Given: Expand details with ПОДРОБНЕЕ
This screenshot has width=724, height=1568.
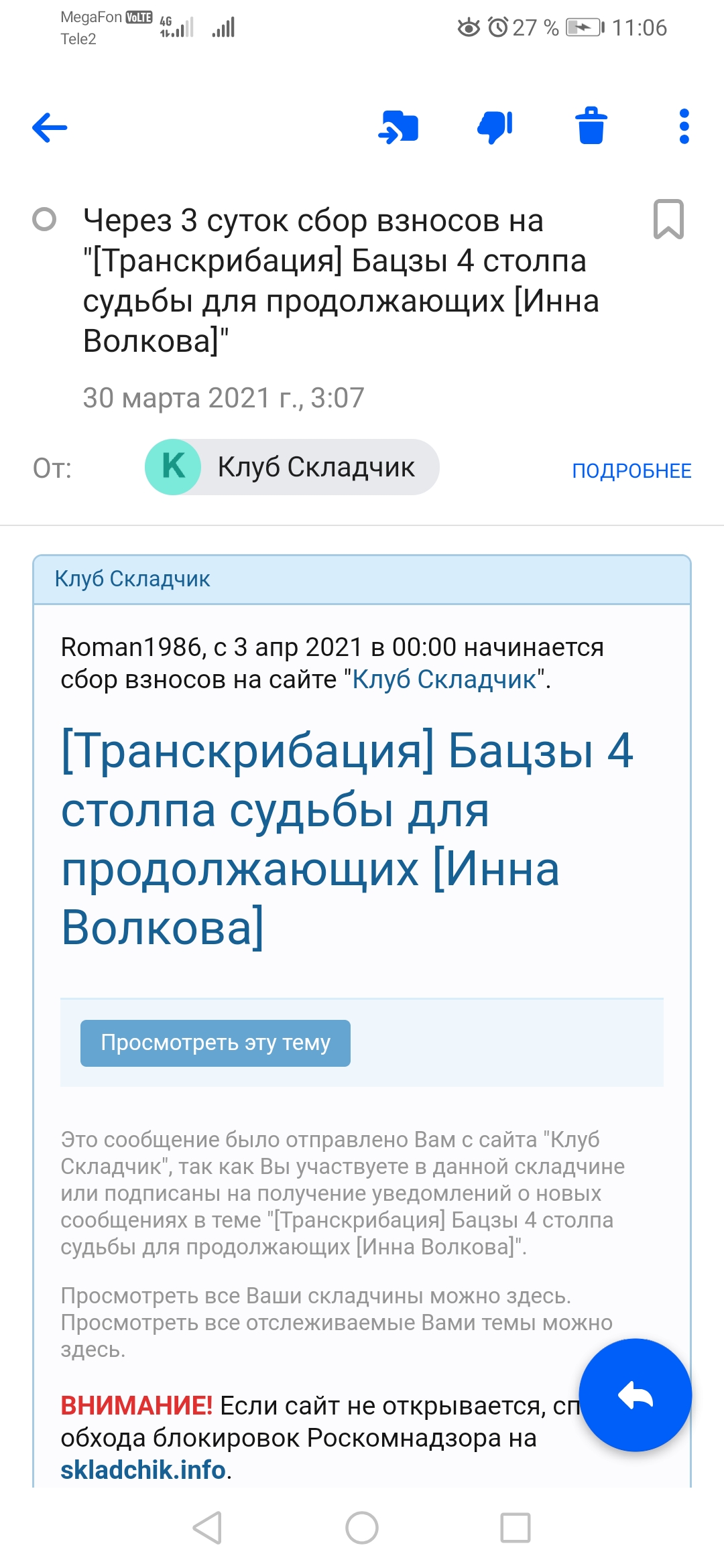Looking at the screenshot, I should (631, 470).
